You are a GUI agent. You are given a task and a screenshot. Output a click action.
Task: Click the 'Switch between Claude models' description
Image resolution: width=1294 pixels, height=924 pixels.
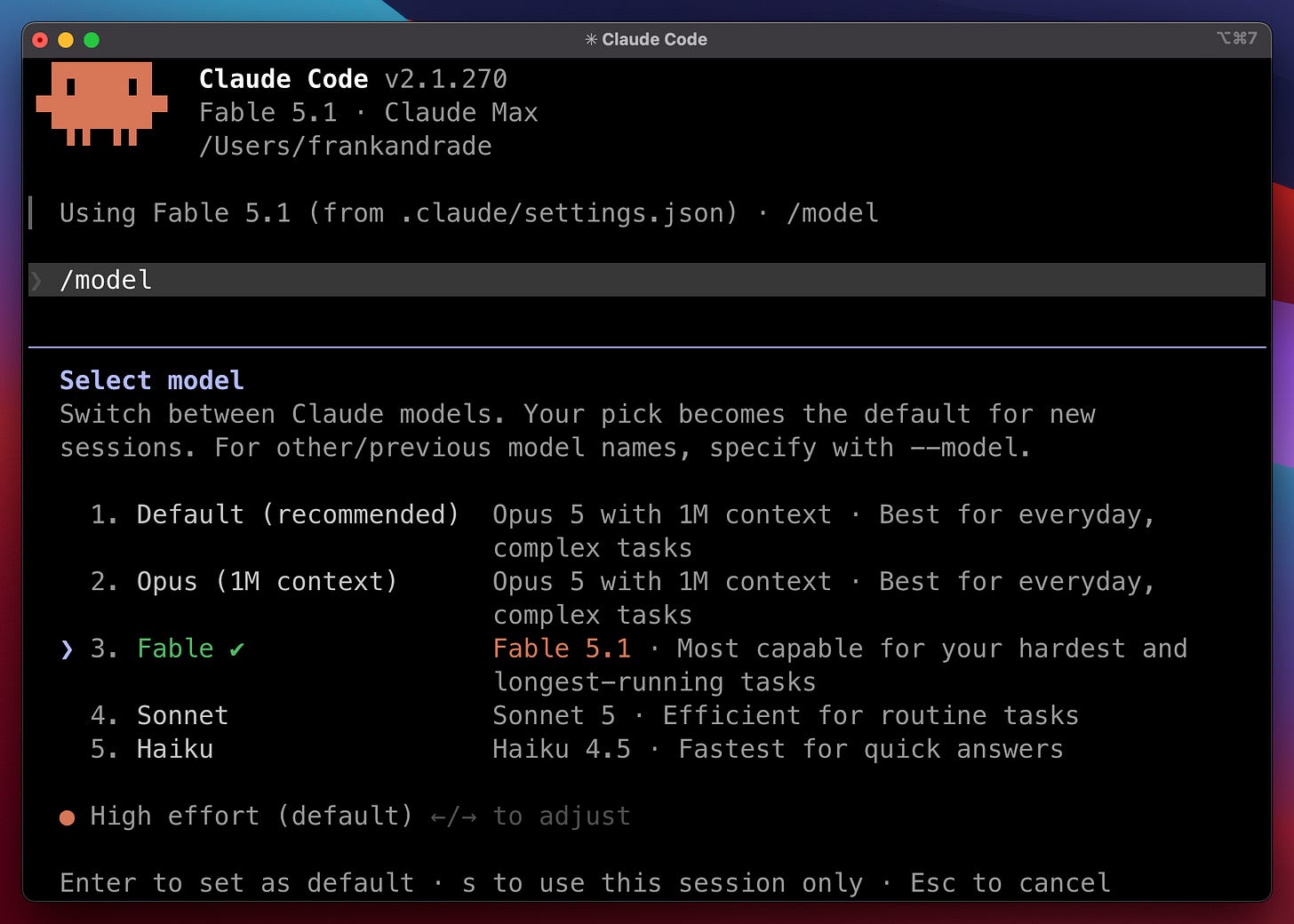tap(578, 431)
